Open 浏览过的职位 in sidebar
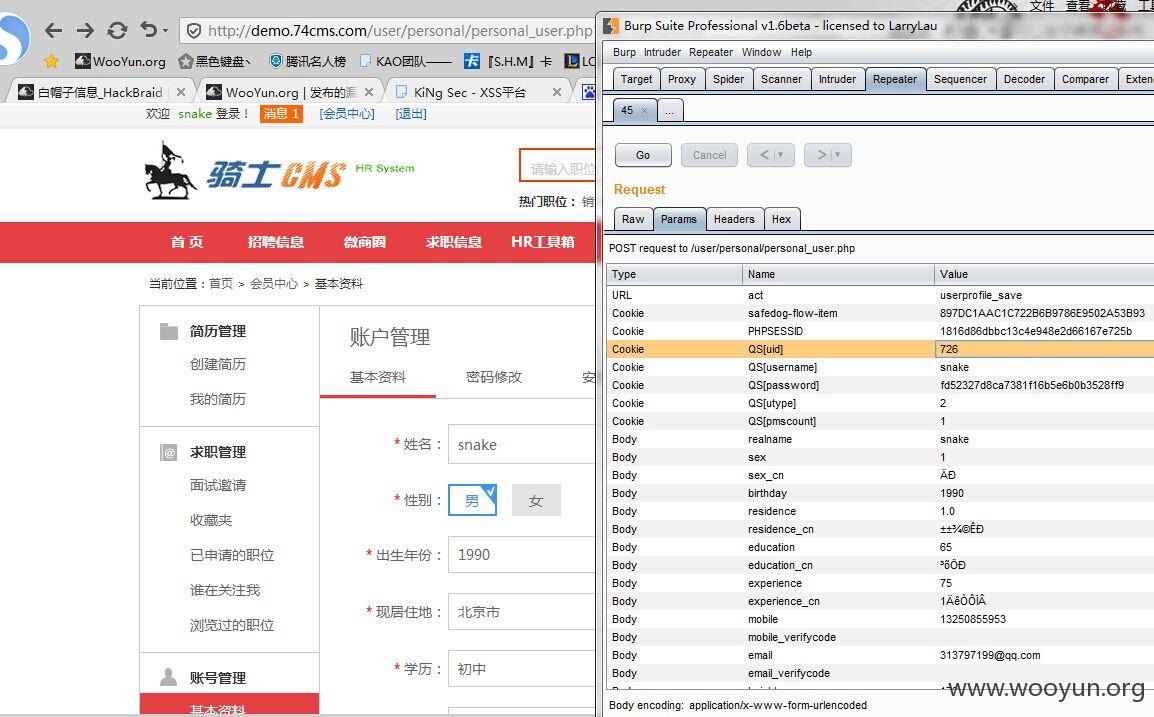The height and width of the screenshot is (717, 1154). click(232, 625)
